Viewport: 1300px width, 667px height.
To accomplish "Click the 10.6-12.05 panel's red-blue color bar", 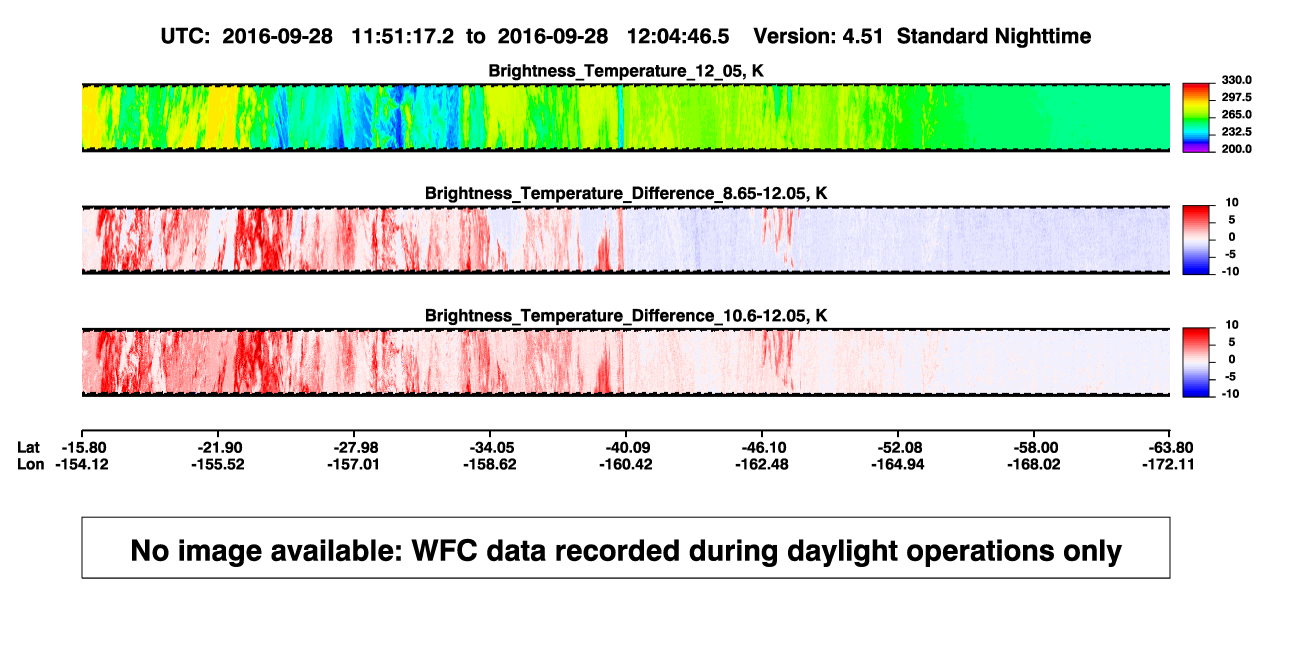I will 1198,360.
